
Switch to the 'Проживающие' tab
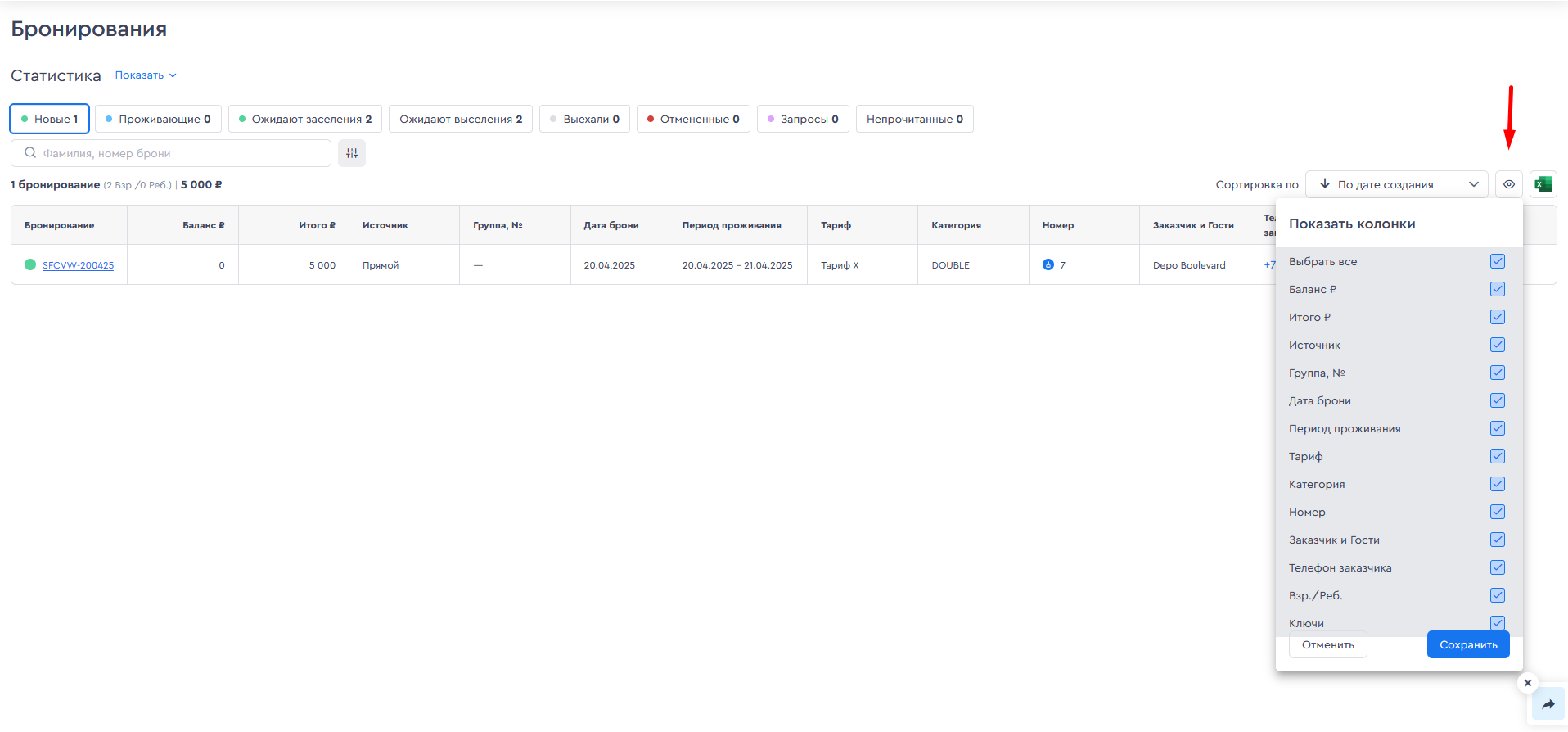158,119
